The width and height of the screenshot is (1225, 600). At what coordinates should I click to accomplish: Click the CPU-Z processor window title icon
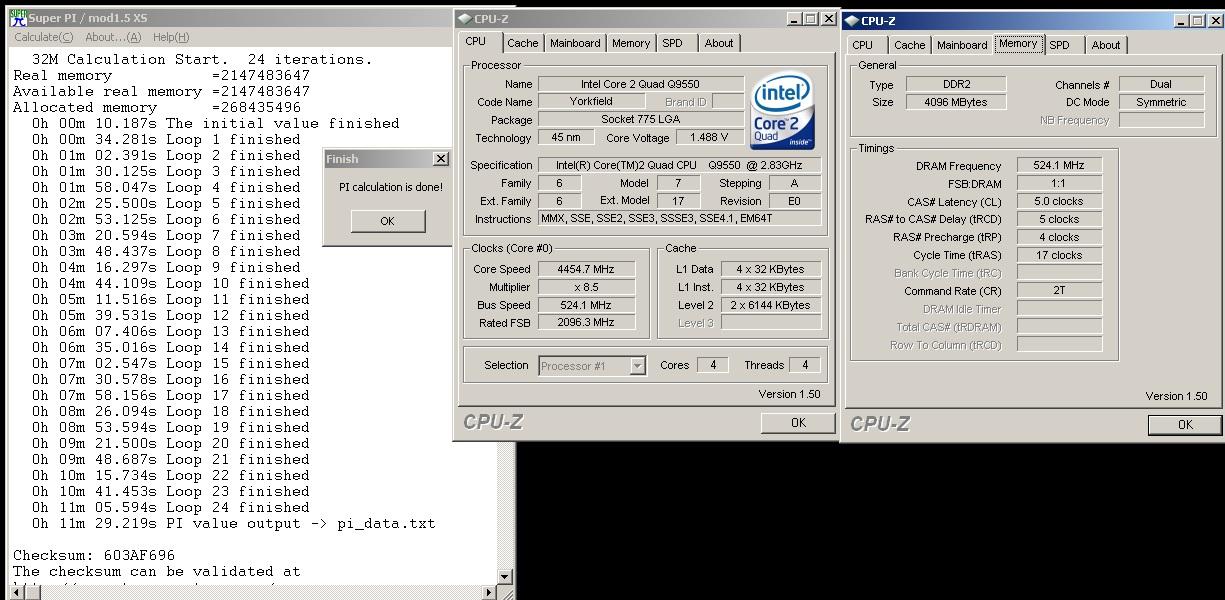click(465, 18)
